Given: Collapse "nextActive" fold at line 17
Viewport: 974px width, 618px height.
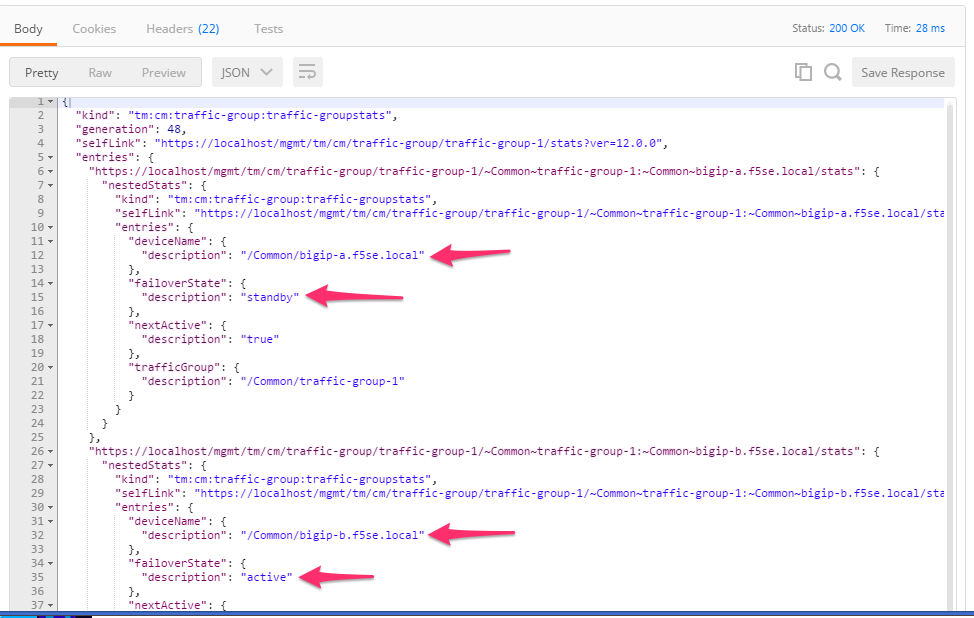Looking at the screenshot, I should click(x=50, y=325).
